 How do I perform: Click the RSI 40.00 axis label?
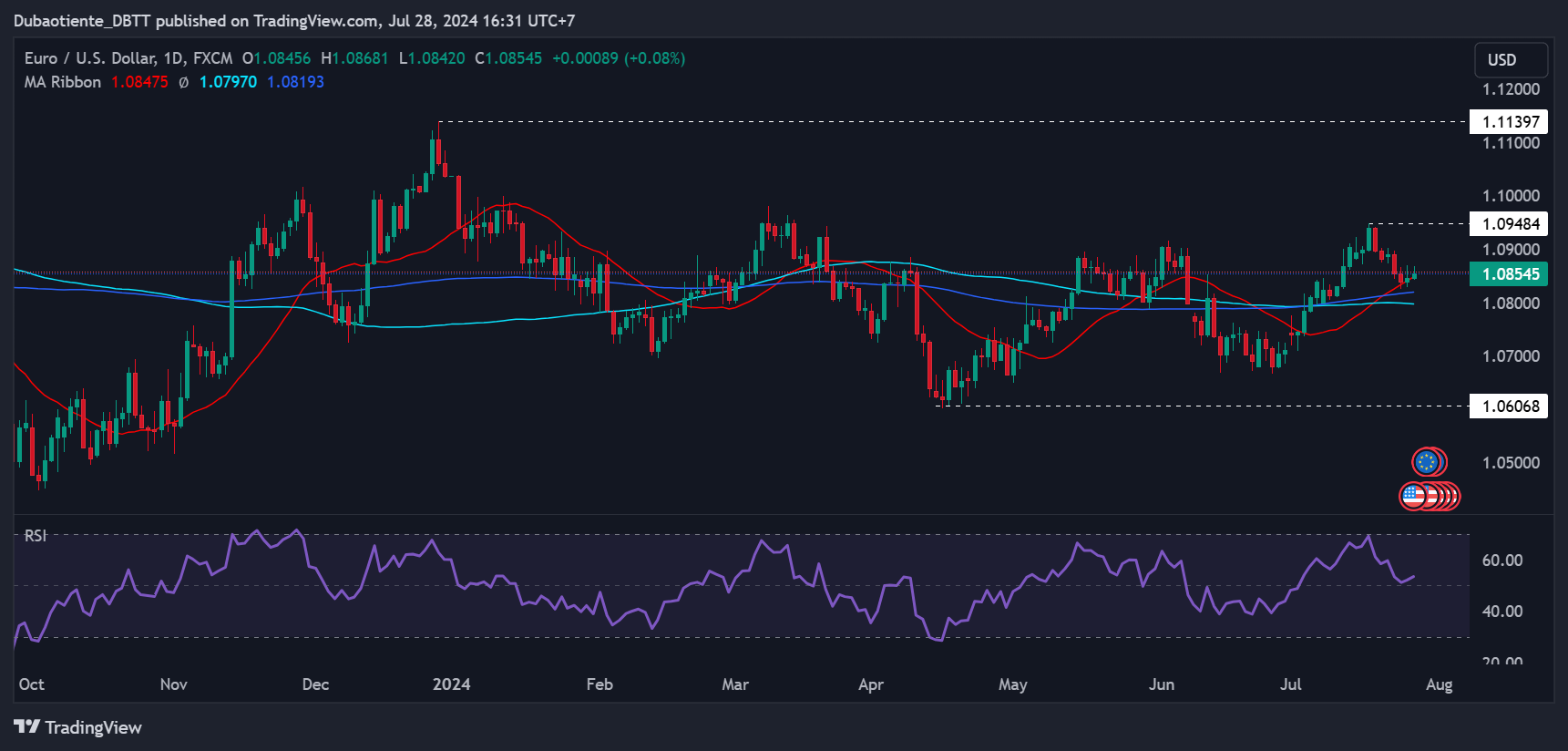(x=1502, y=612)
